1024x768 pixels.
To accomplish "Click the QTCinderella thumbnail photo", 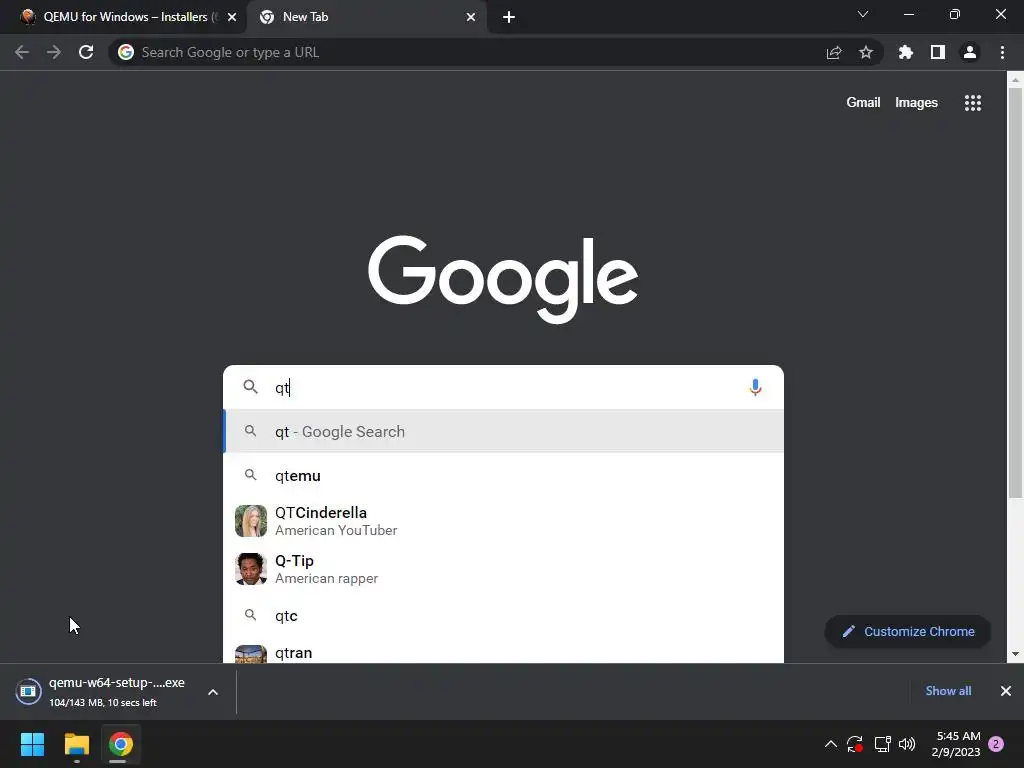I will pos(251,521).
